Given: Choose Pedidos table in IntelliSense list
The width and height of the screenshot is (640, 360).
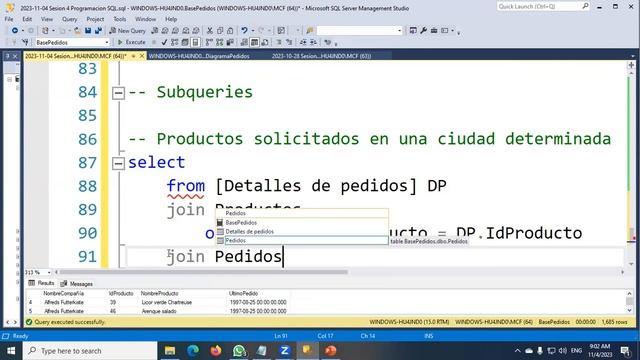Looking at the screenshot, I should [x=302, y=241].
